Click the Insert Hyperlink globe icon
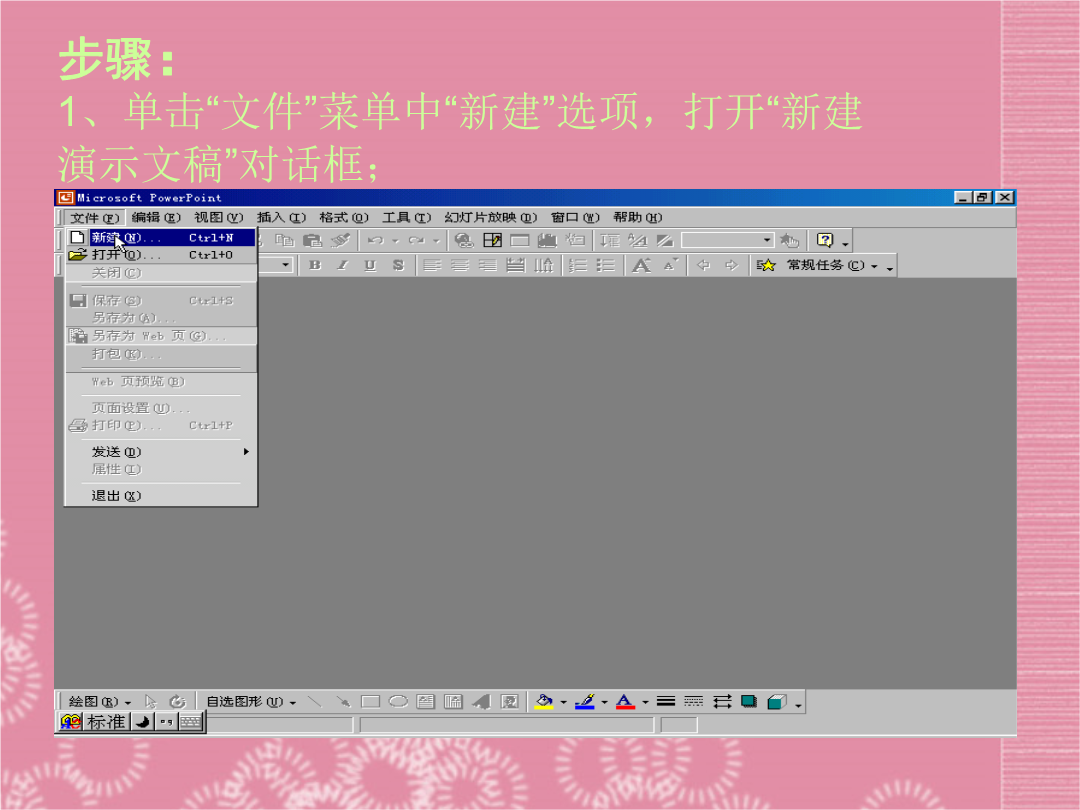Image resolution: width=1080 pixels, height=810 pixels. click(x=464, y=240)
